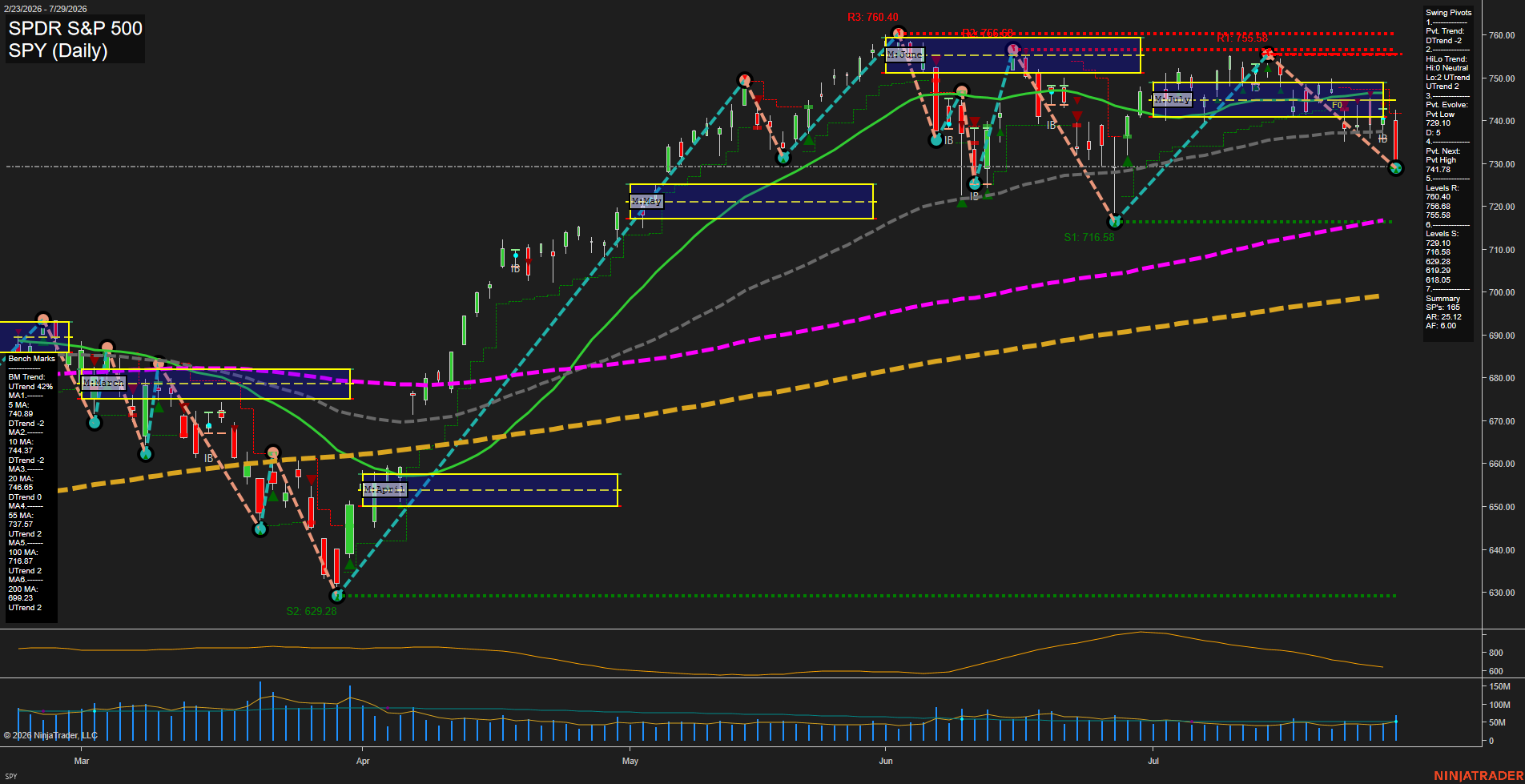Click the © 2026 NinjaTrader, LLC notice
This screenshot has height=784, width=1525.
(x=50, y=735)
